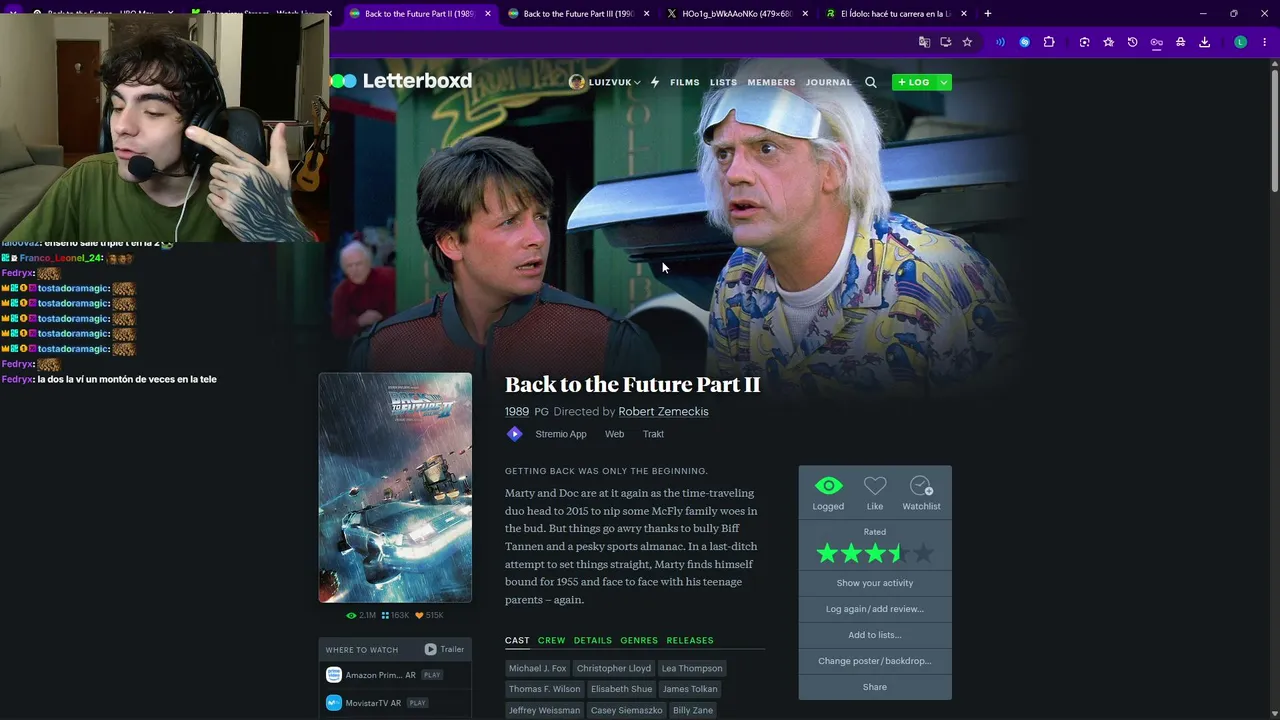
Task: Open the browser downloads icon
Action: [1205, 42]
